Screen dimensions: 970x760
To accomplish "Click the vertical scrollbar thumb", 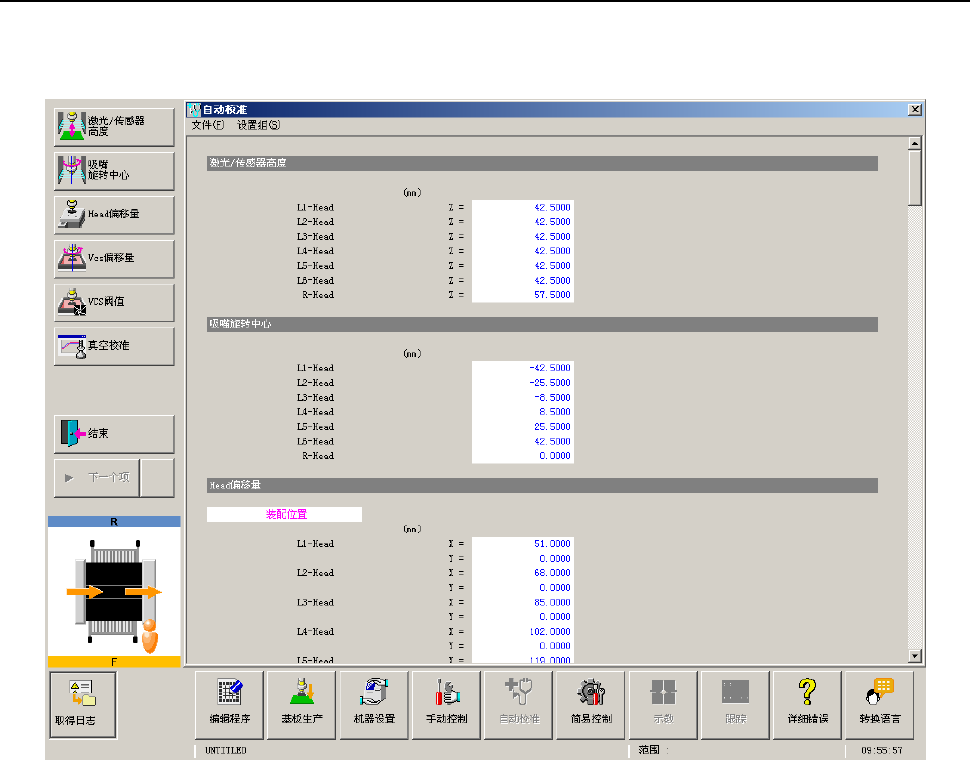I will tap(915, 178).
